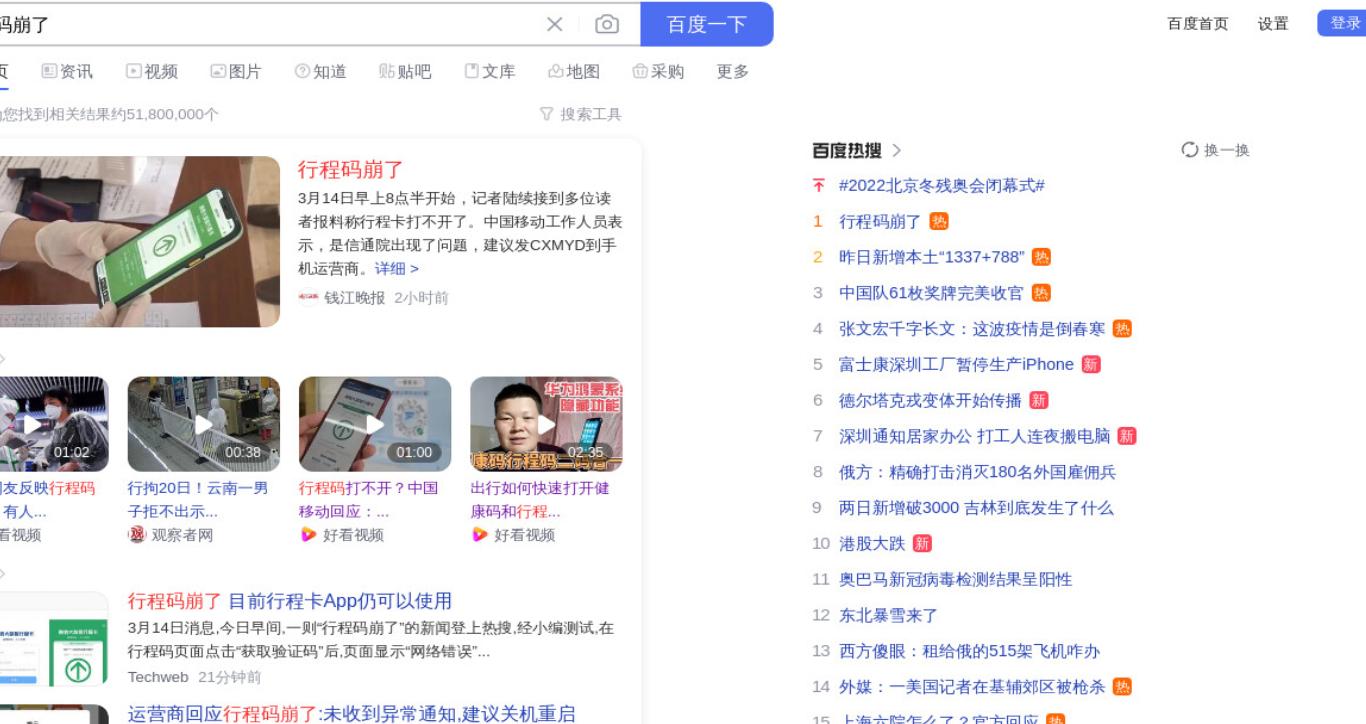Open hot search item 1 行程码崩了

click(x=880, y=222)
